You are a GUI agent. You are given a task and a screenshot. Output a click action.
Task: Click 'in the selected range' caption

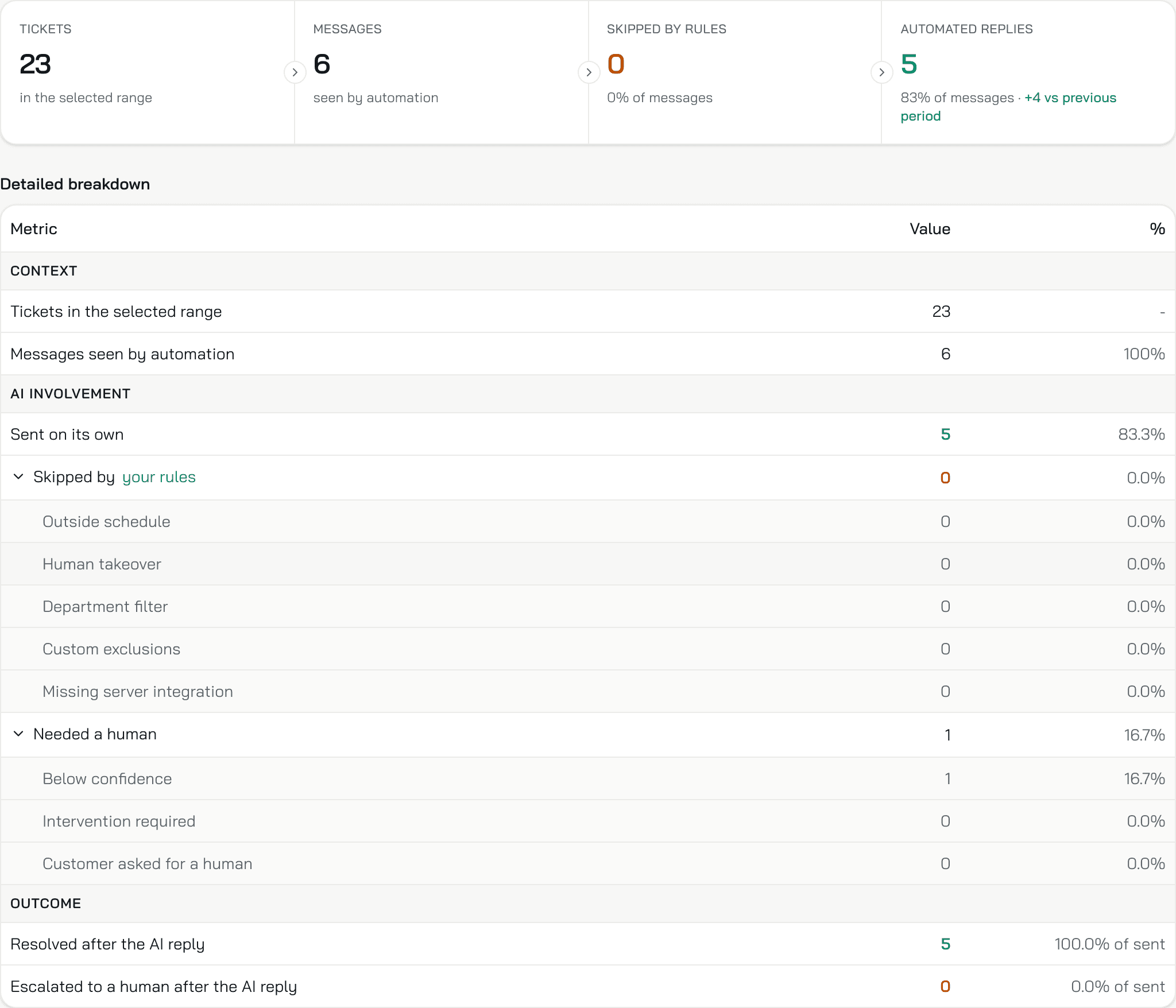(86, 98)
